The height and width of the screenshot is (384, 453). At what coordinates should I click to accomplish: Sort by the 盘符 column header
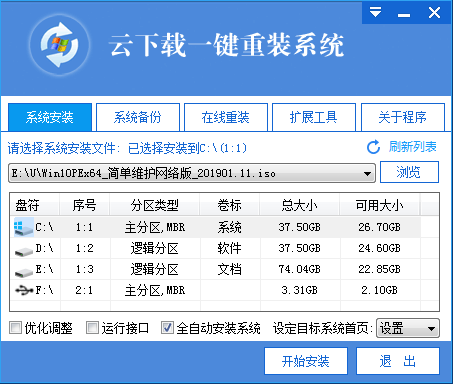coord(35,205)
